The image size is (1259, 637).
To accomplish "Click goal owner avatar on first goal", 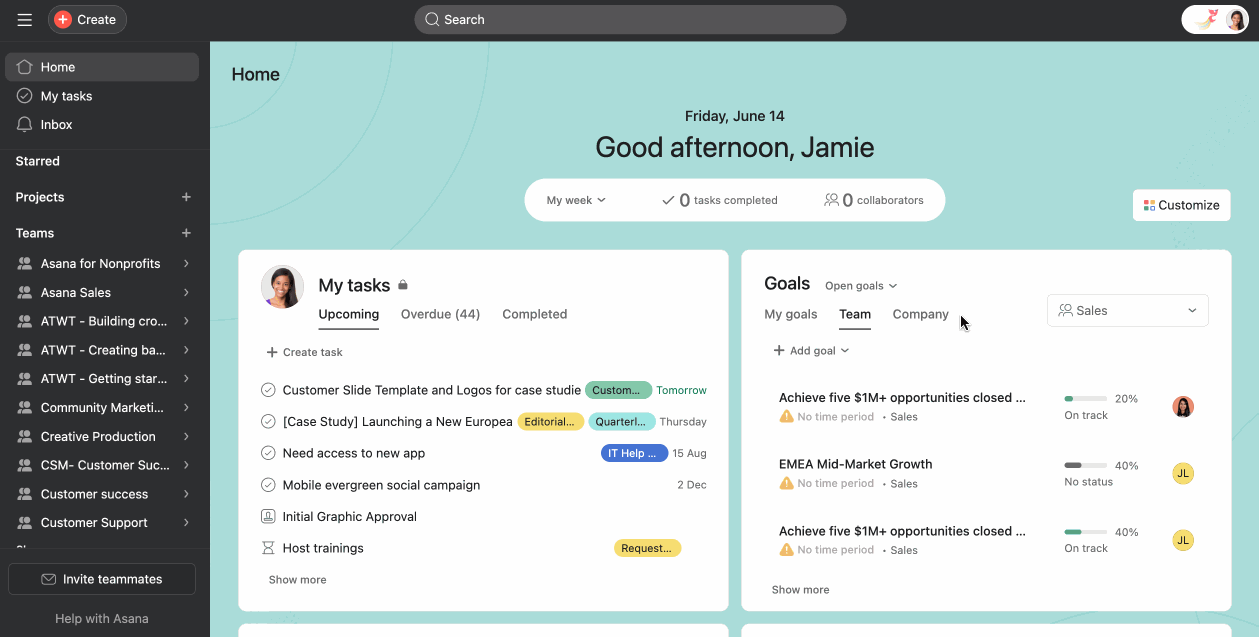I will [1183, 407].
